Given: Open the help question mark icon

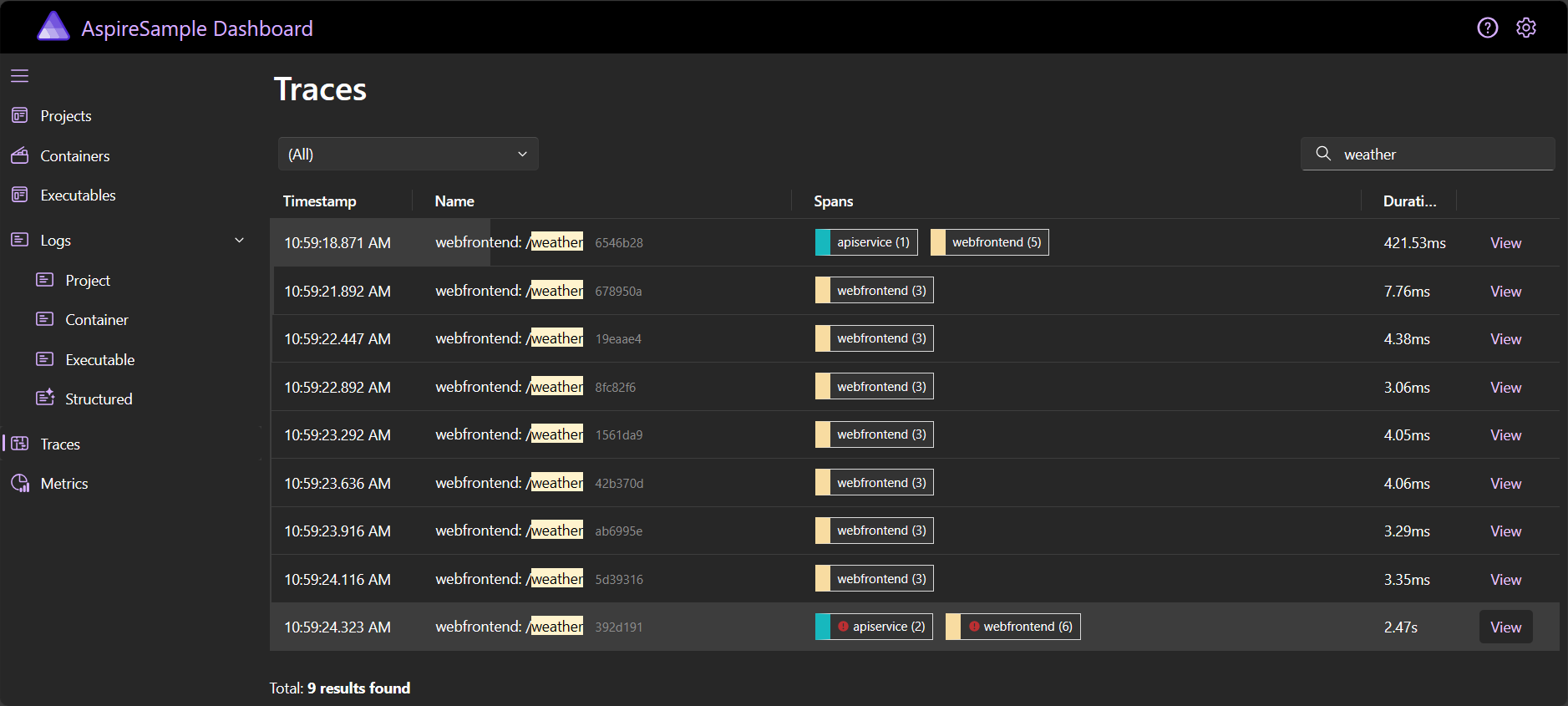Looking at the screenshot, I should point(1487,28).
